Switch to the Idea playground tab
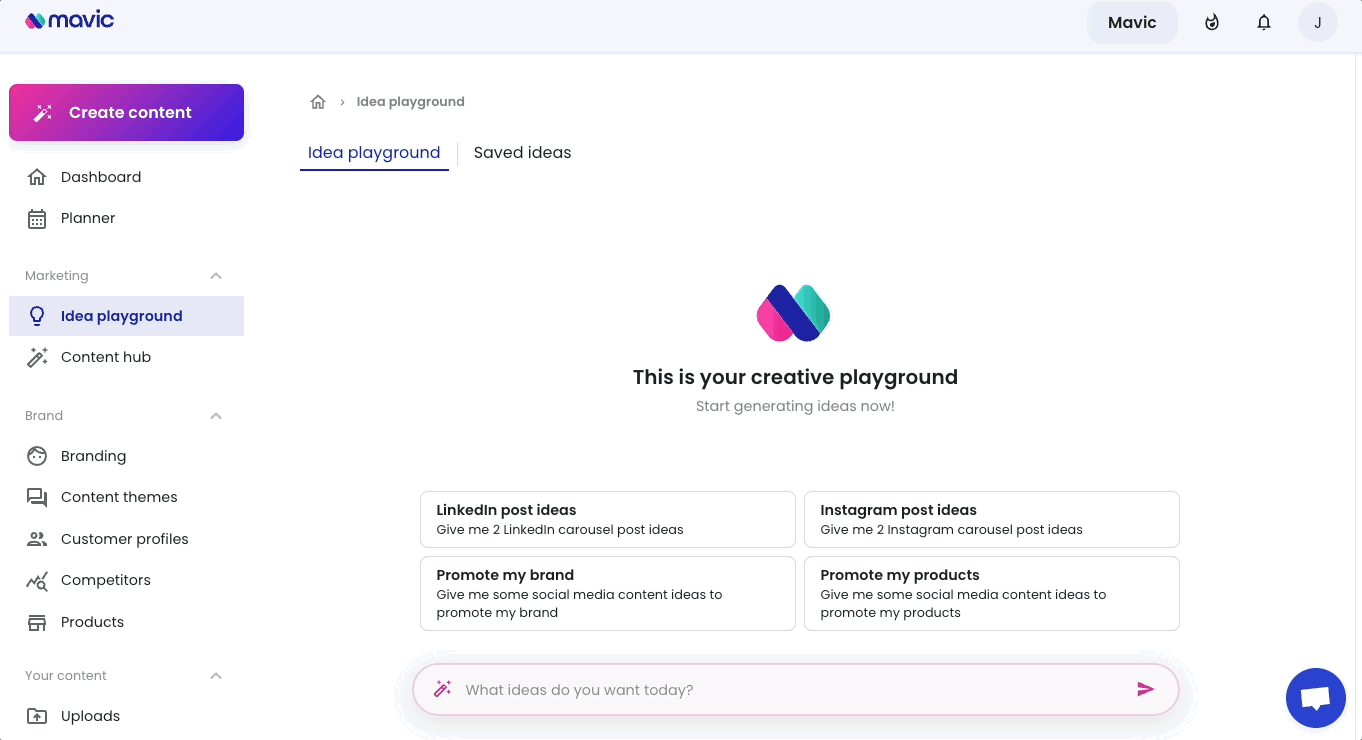 [374, 153]
